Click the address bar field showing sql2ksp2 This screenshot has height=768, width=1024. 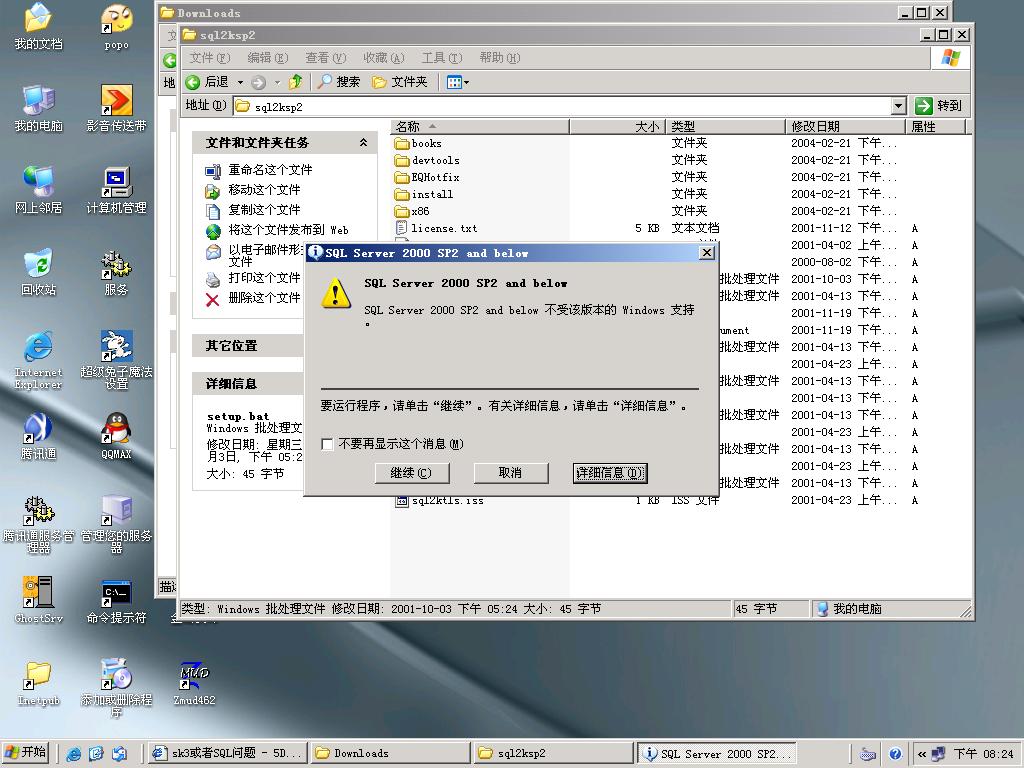(563, 106)
